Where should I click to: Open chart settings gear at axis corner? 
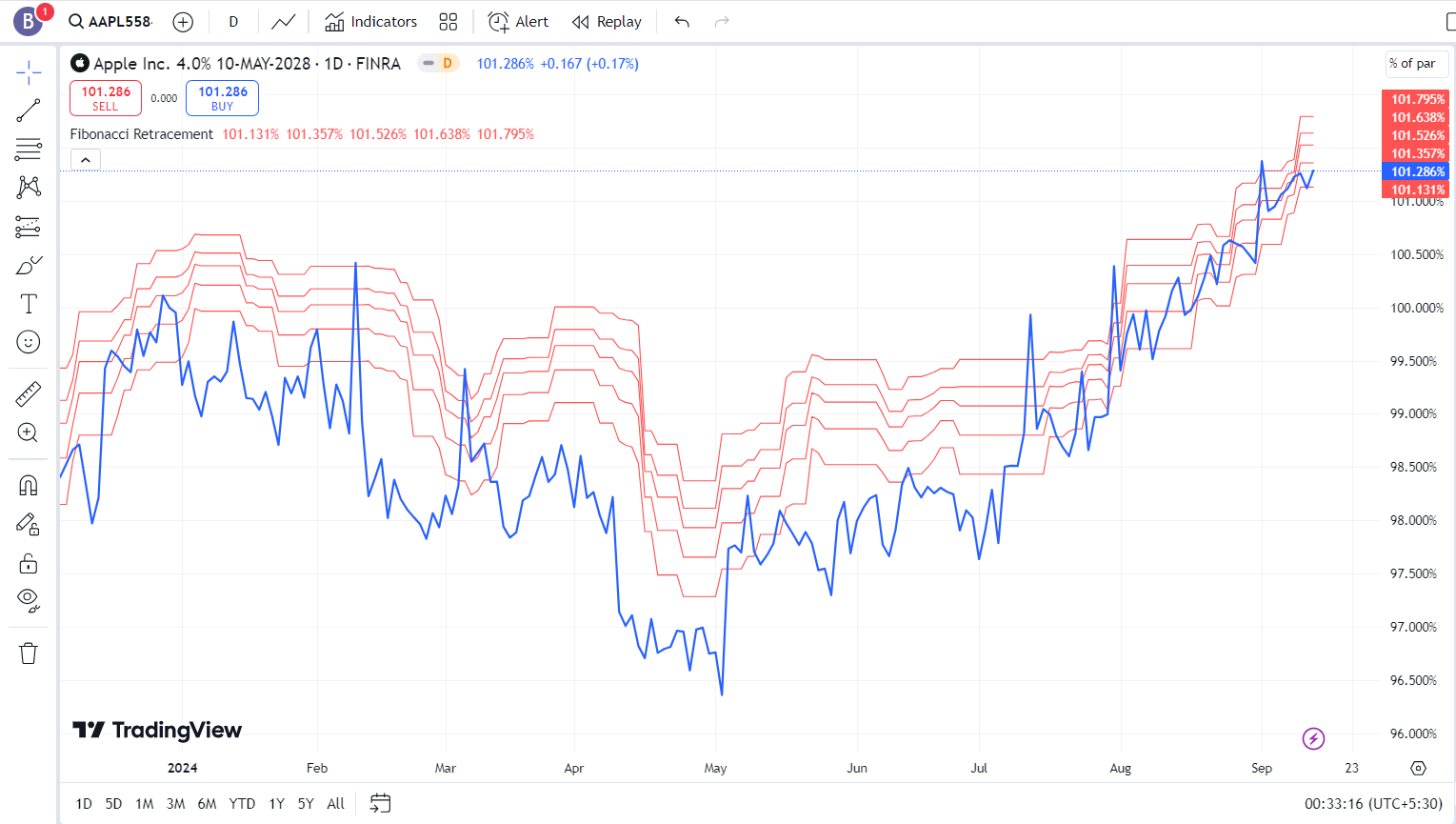point(1418,768)
